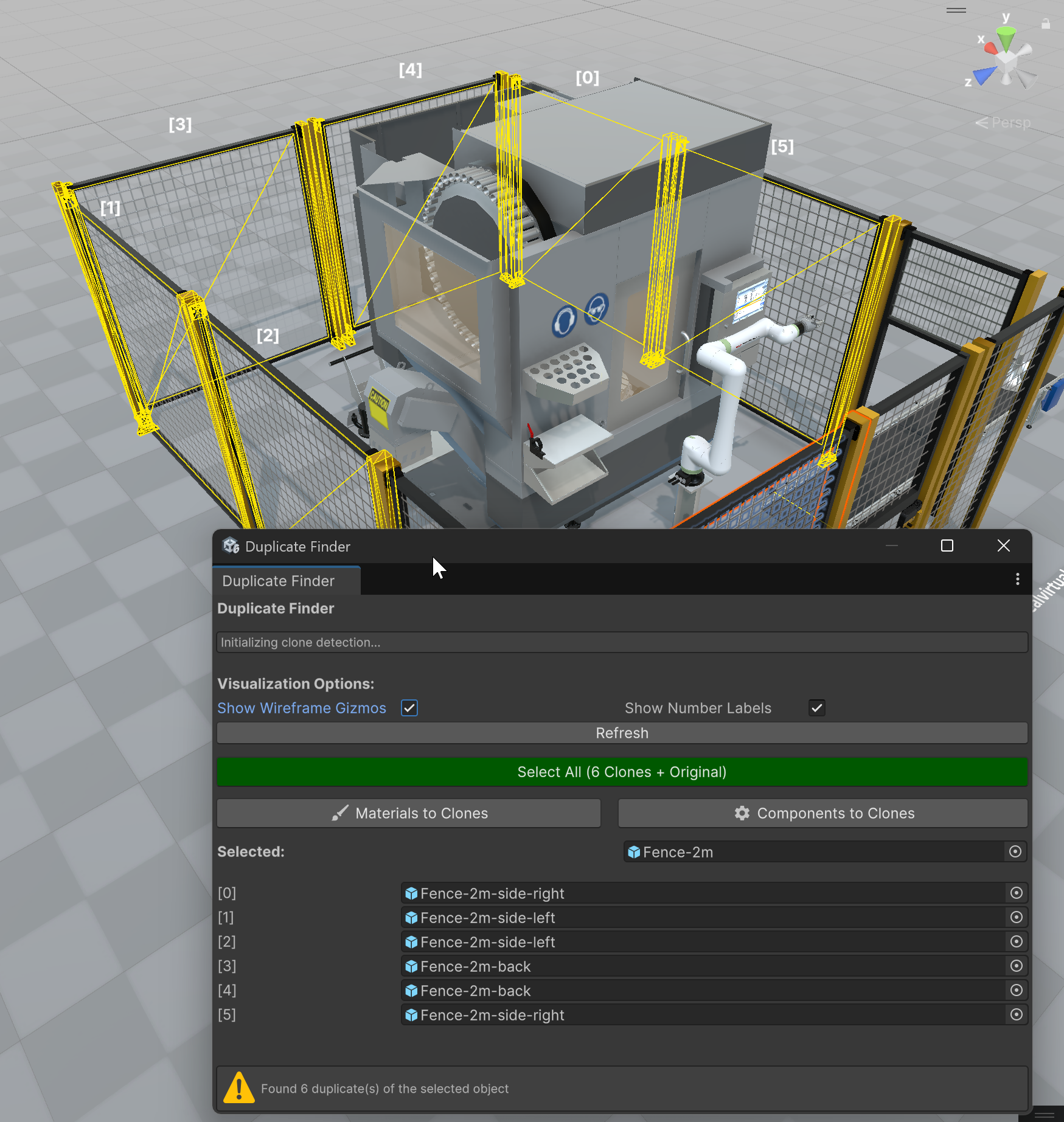Viewport: 1064px width, 1122px height.
Task: Maximize the Duplicate Finder window
Action: (947, 546)
